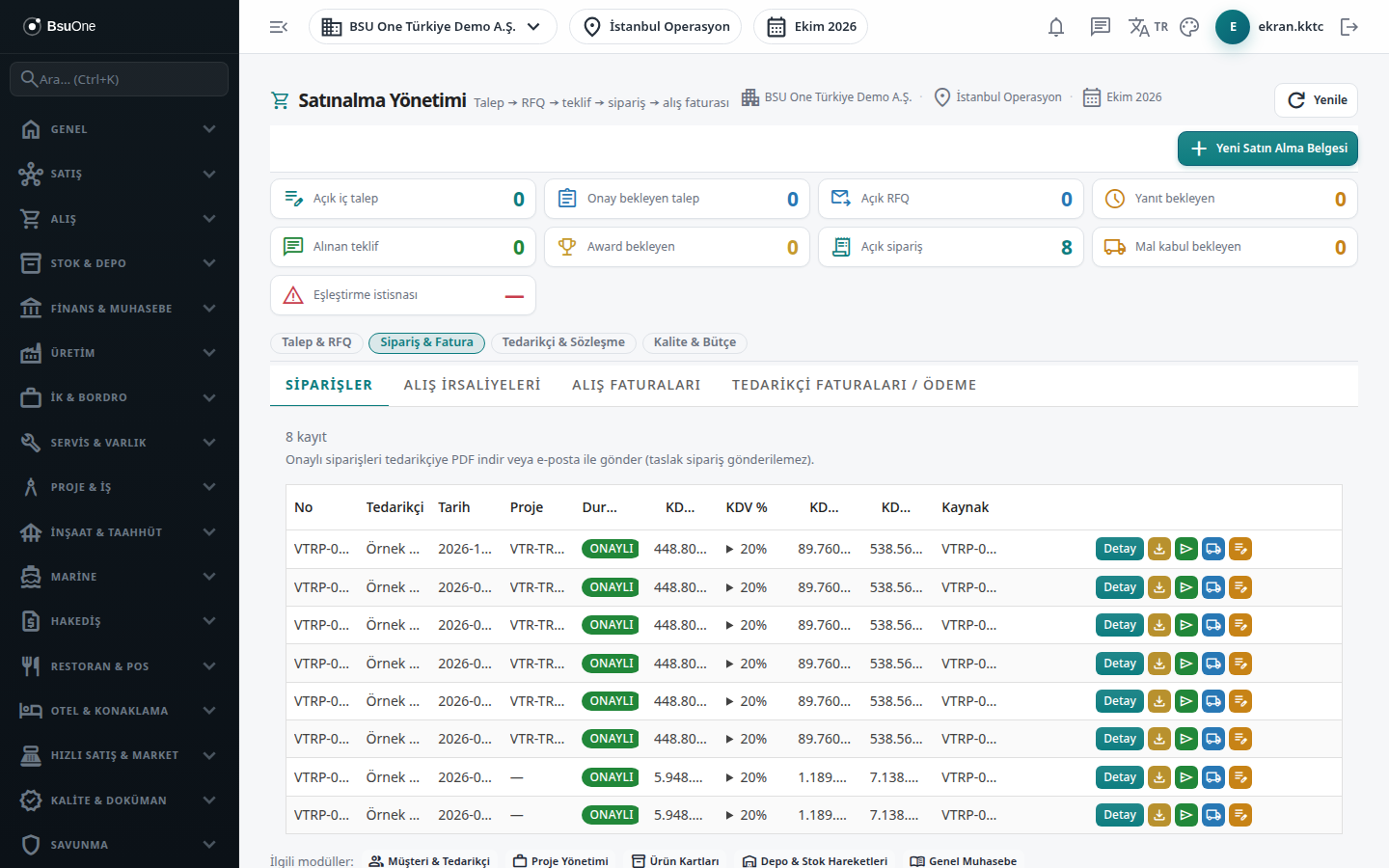
Task: Select the company BSU One Türkiye Demo dropdown
Action: tap(433, 27)
